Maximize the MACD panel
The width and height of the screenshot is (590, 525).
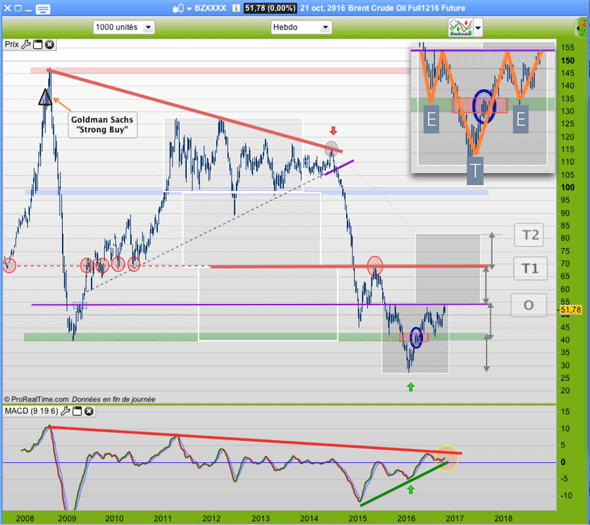pyautogui.click(x=77, y=411)
